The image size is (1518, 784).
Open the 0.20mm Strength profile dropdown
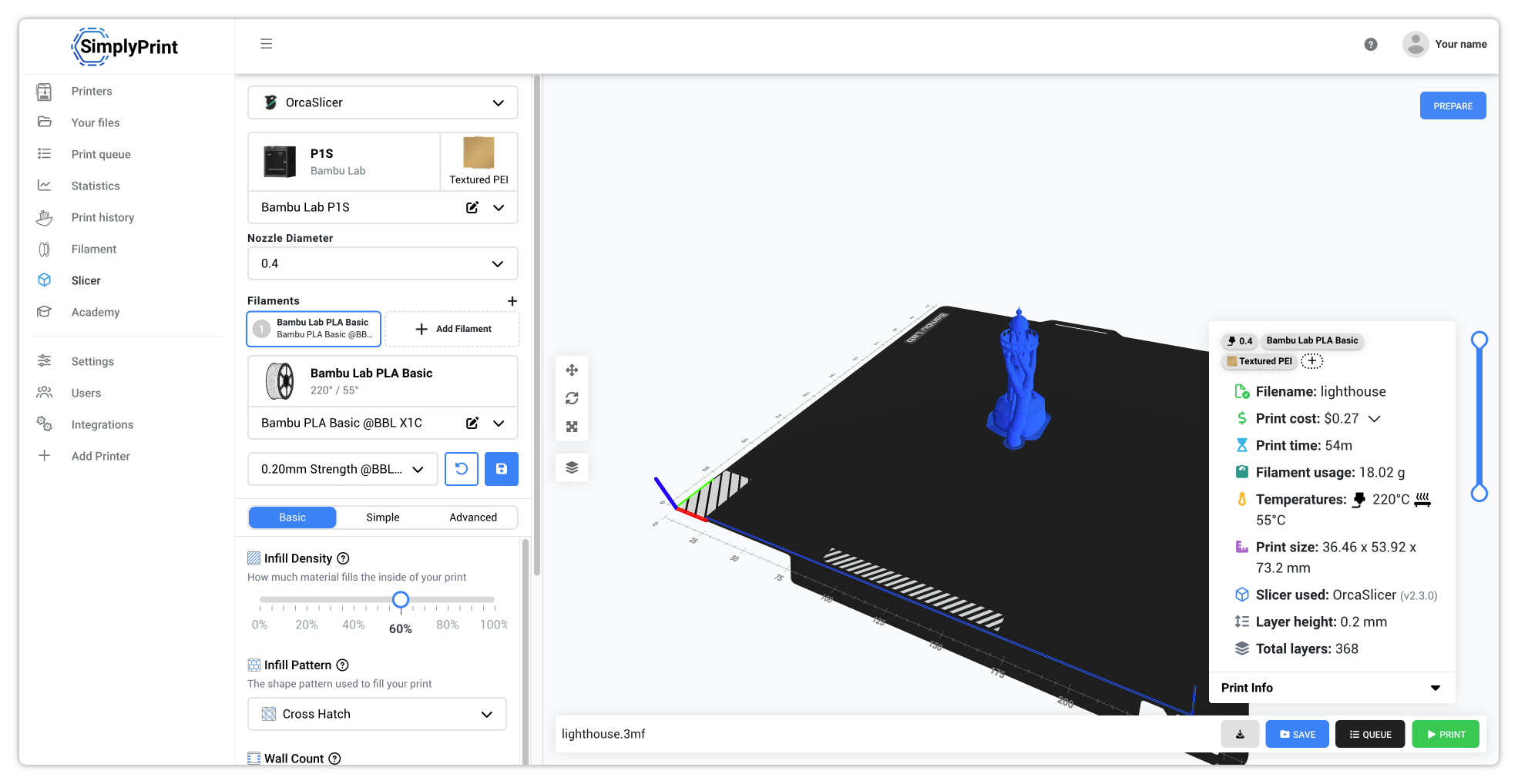pyautogui.click(x=342, y=469)
